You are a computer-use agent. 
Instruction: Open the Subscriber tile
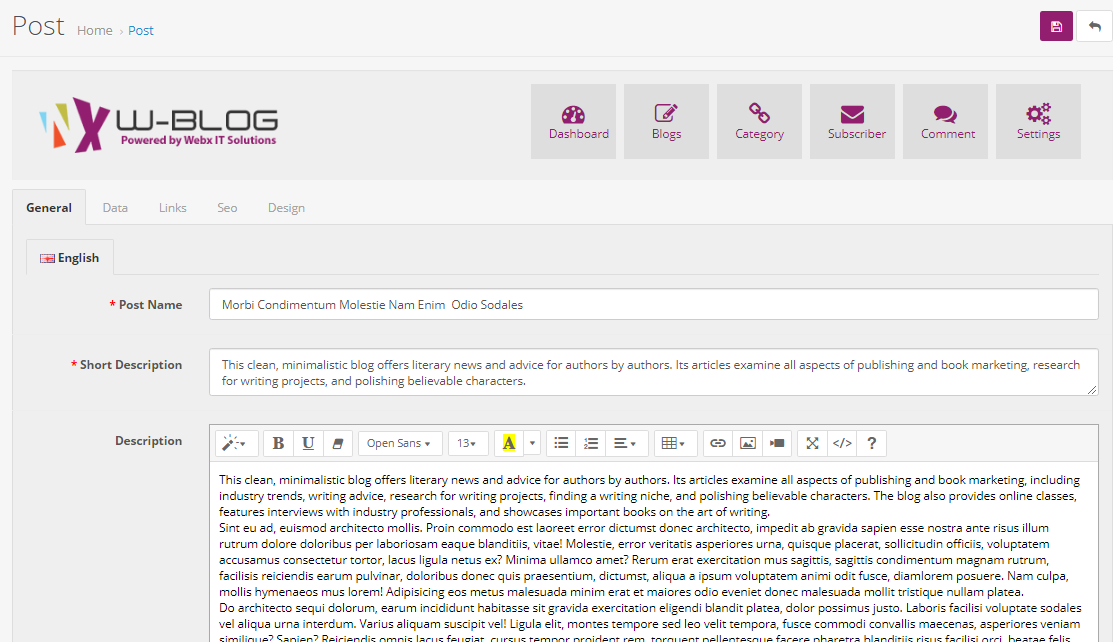click(x=852, y=121)
